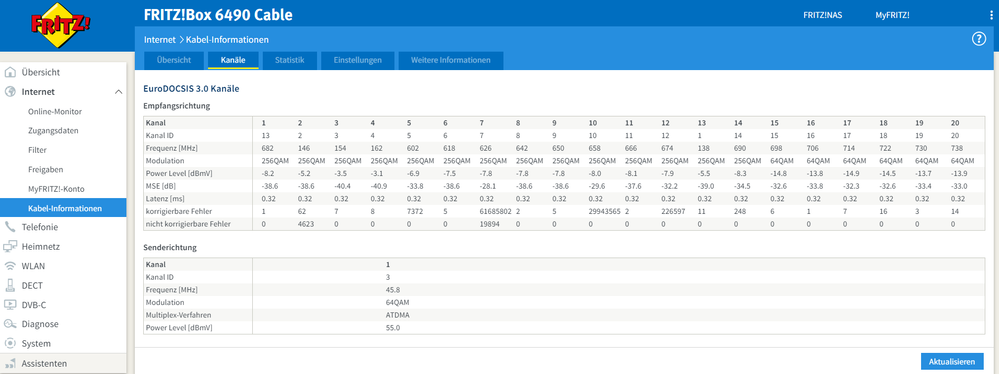The width and height of the screenshot is (999, 374).
Task: Click the value 4623 in nicht korrigierbare Fehler
Action: tap(306, 224)
